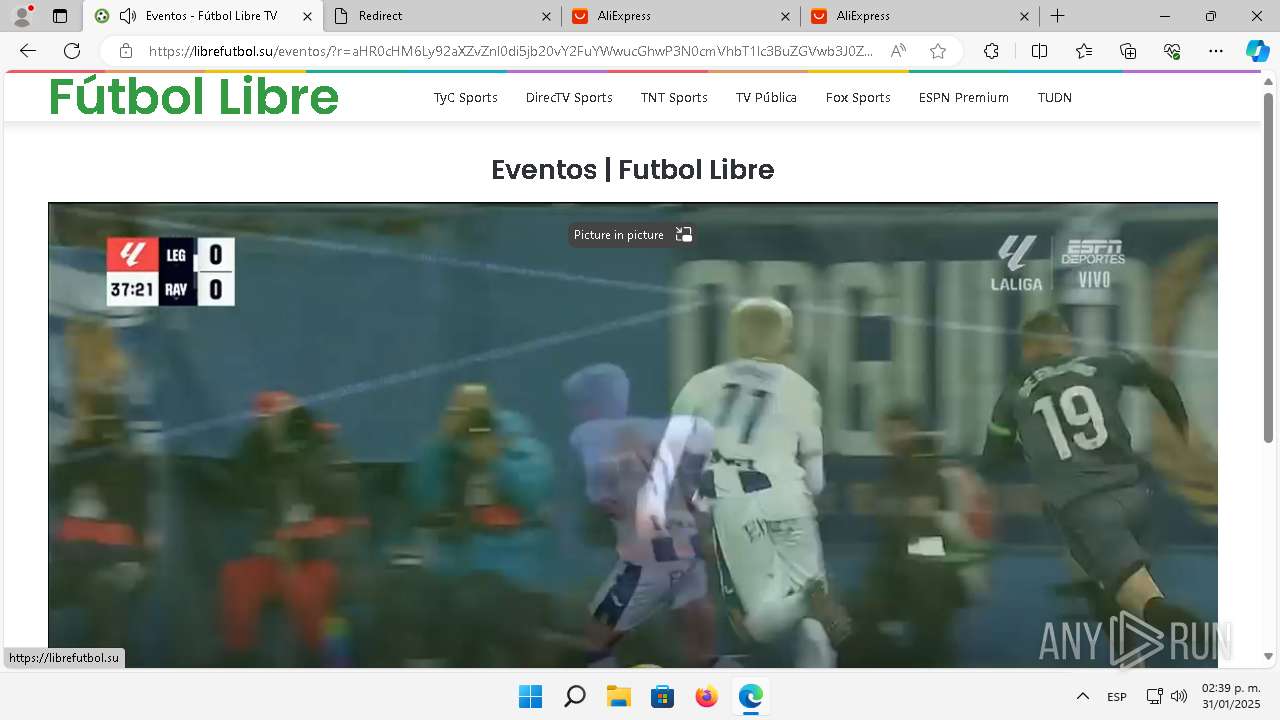Open DirecTV Sports channel
Screen dimensions: 1280x720
569,97
